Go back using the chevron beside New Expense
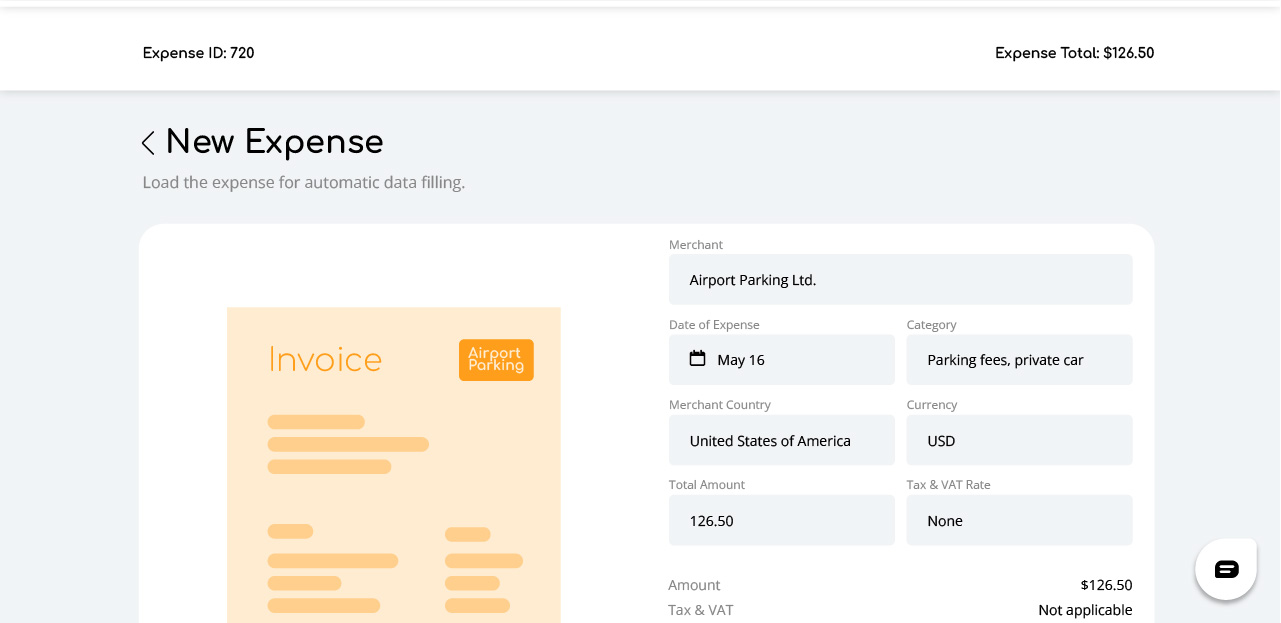 pyautogui.click(x=148, y=143)
